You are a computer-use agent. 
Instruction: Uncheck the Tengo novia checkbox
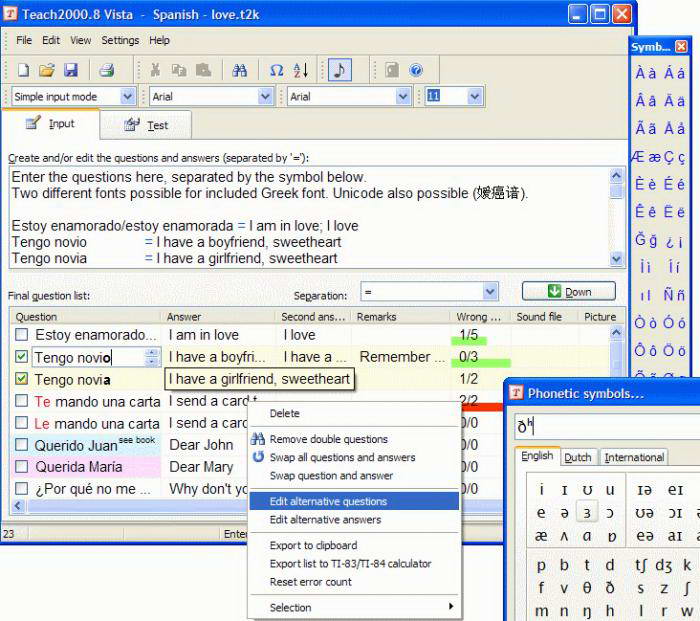[x=21, y=379]
